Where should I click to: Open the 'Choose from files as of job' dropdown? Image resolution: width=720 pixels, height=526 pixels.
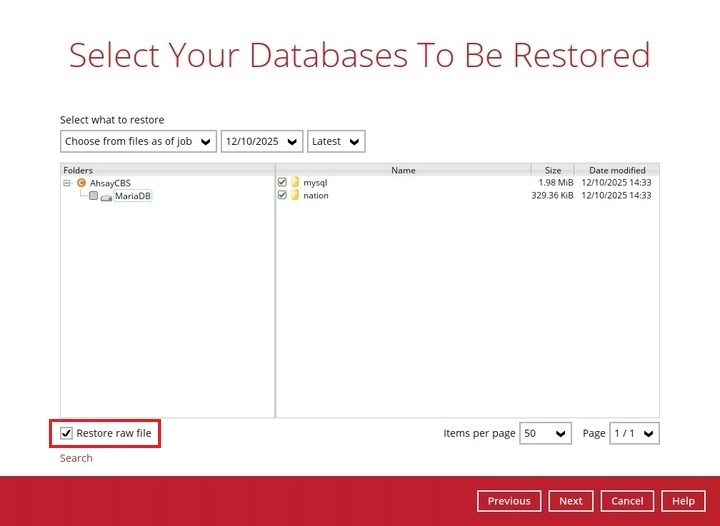click(x=138, y=141)
